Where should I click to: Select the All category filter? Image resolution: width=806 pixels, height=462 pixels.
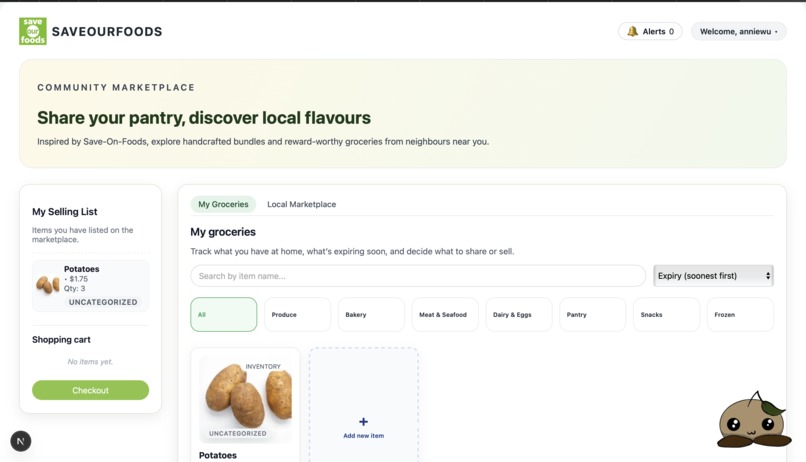224,315
